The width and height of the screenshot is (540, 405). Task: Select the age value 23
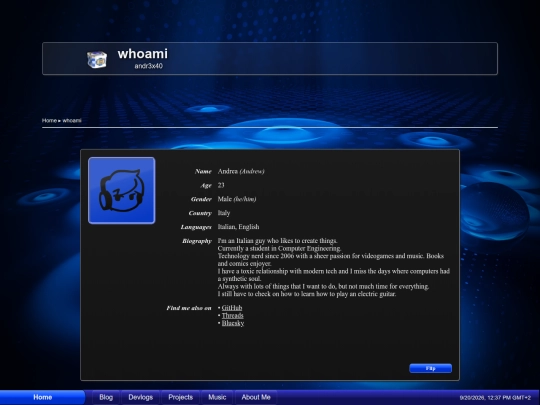coord(221,185)
